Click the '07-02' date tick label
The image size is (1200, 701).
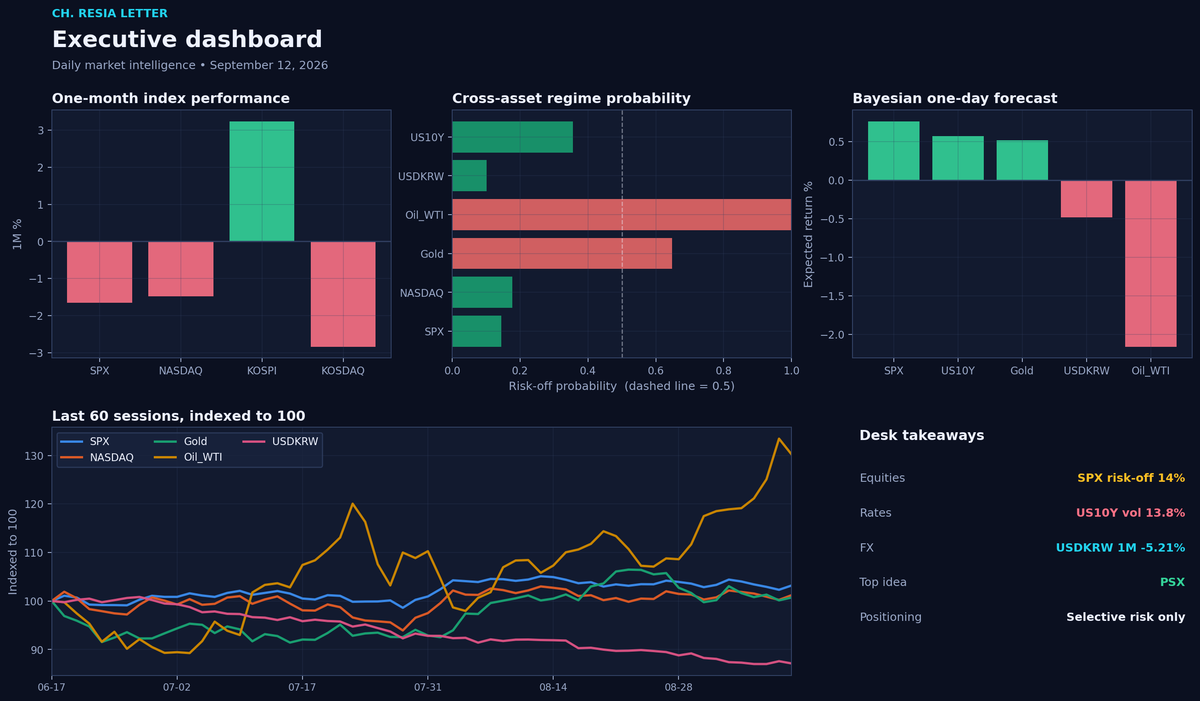[x=177, y=688]
